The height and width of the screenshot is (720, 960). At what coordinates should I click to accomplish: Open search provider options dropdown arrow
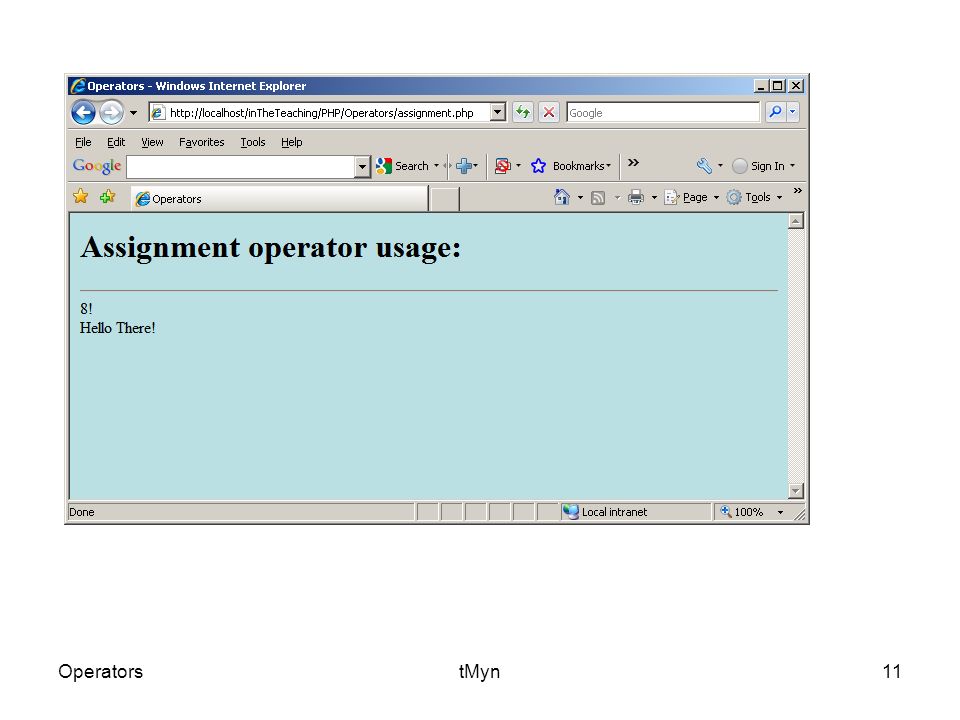point(793,112)
